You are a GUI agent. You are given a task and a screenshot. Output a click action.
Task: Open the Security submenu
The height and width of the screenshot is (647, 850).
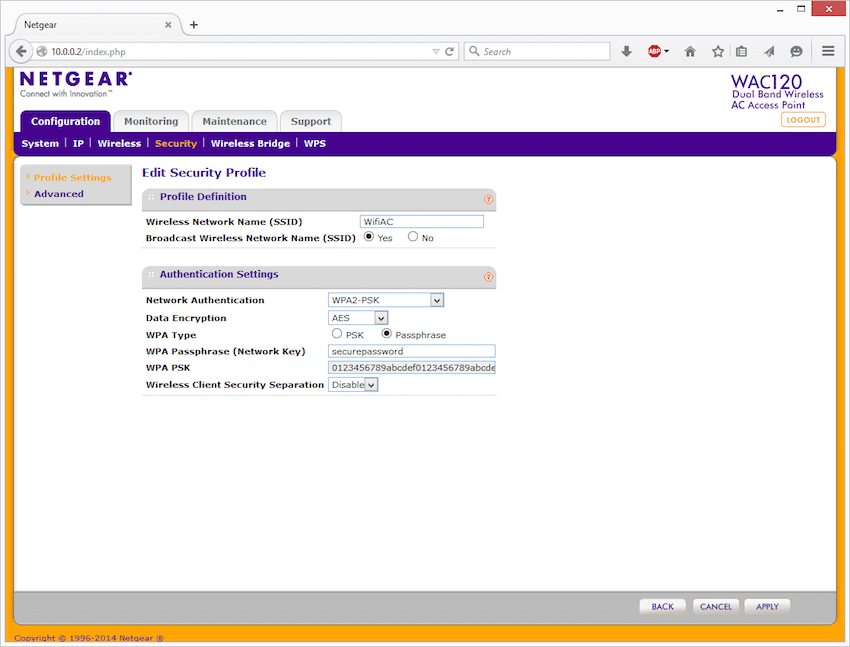click(x=176, y=144)
